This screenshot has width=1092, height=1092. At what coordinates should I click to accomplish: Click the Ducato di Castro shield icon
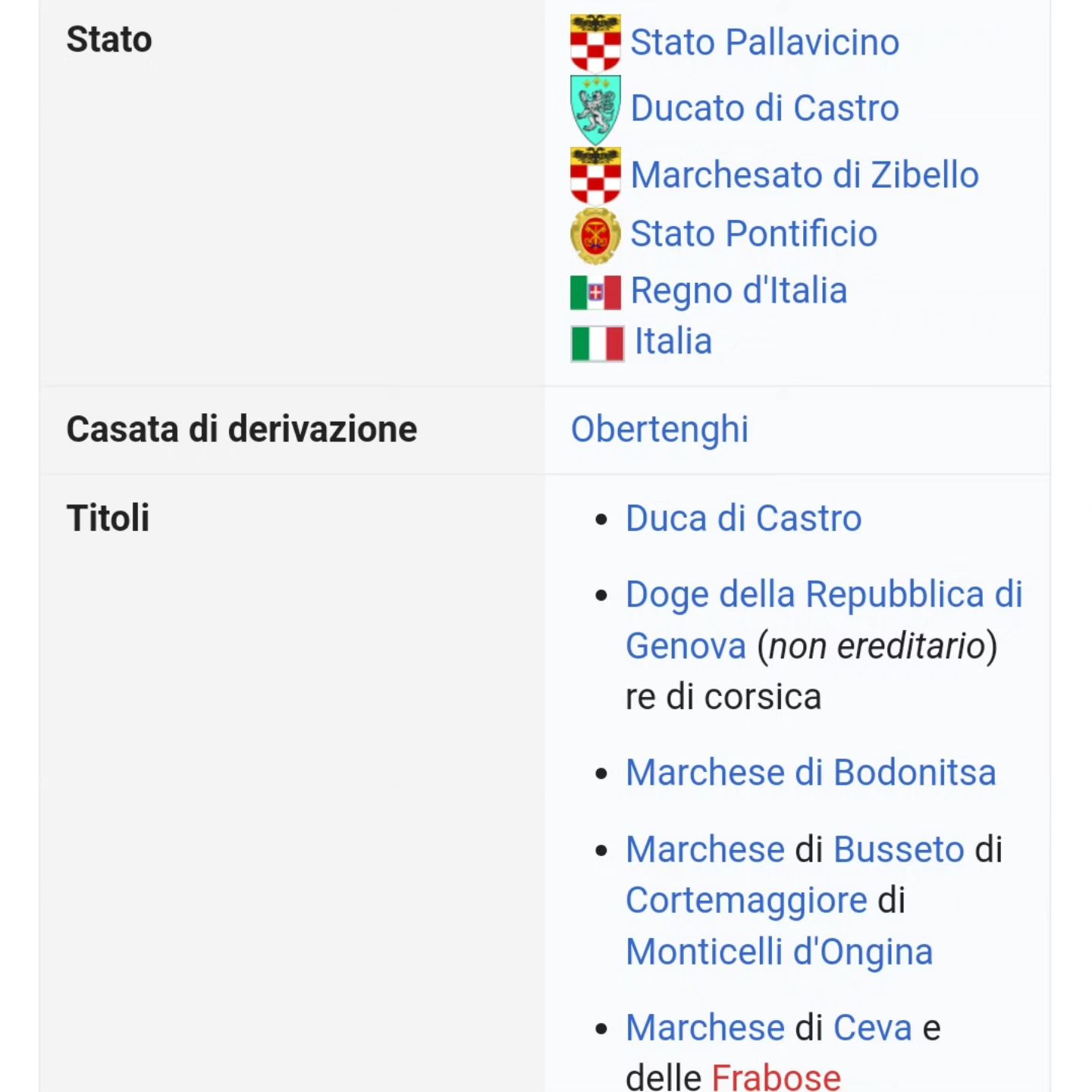595,109
